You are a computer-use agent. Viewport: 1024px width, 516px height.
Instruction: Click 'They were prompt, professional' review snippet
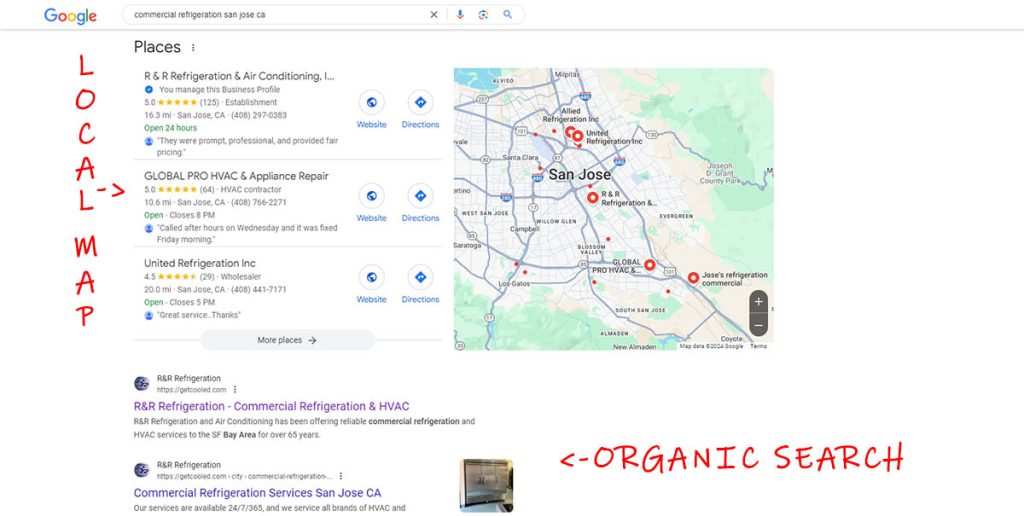247,146
